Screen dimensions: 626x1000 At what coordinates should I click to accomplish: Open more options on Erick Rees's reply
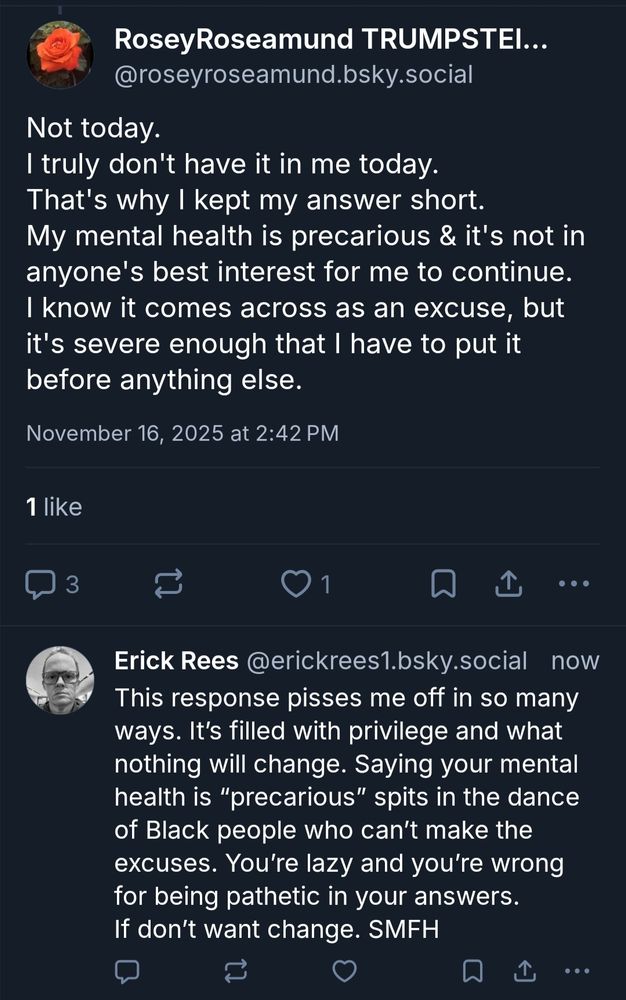click(577, 970)
